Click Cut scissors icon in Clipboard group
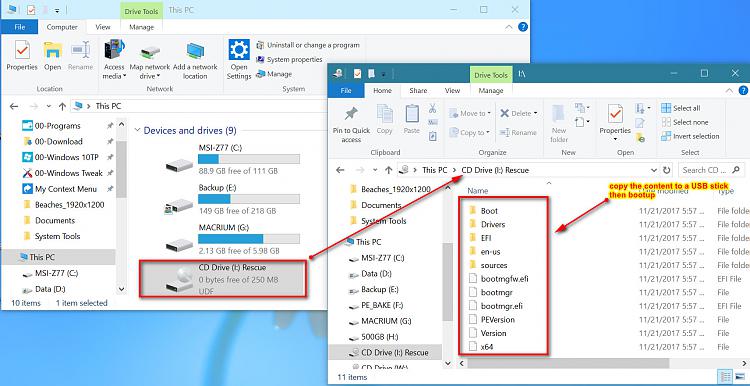 click(x=432, y=109)
